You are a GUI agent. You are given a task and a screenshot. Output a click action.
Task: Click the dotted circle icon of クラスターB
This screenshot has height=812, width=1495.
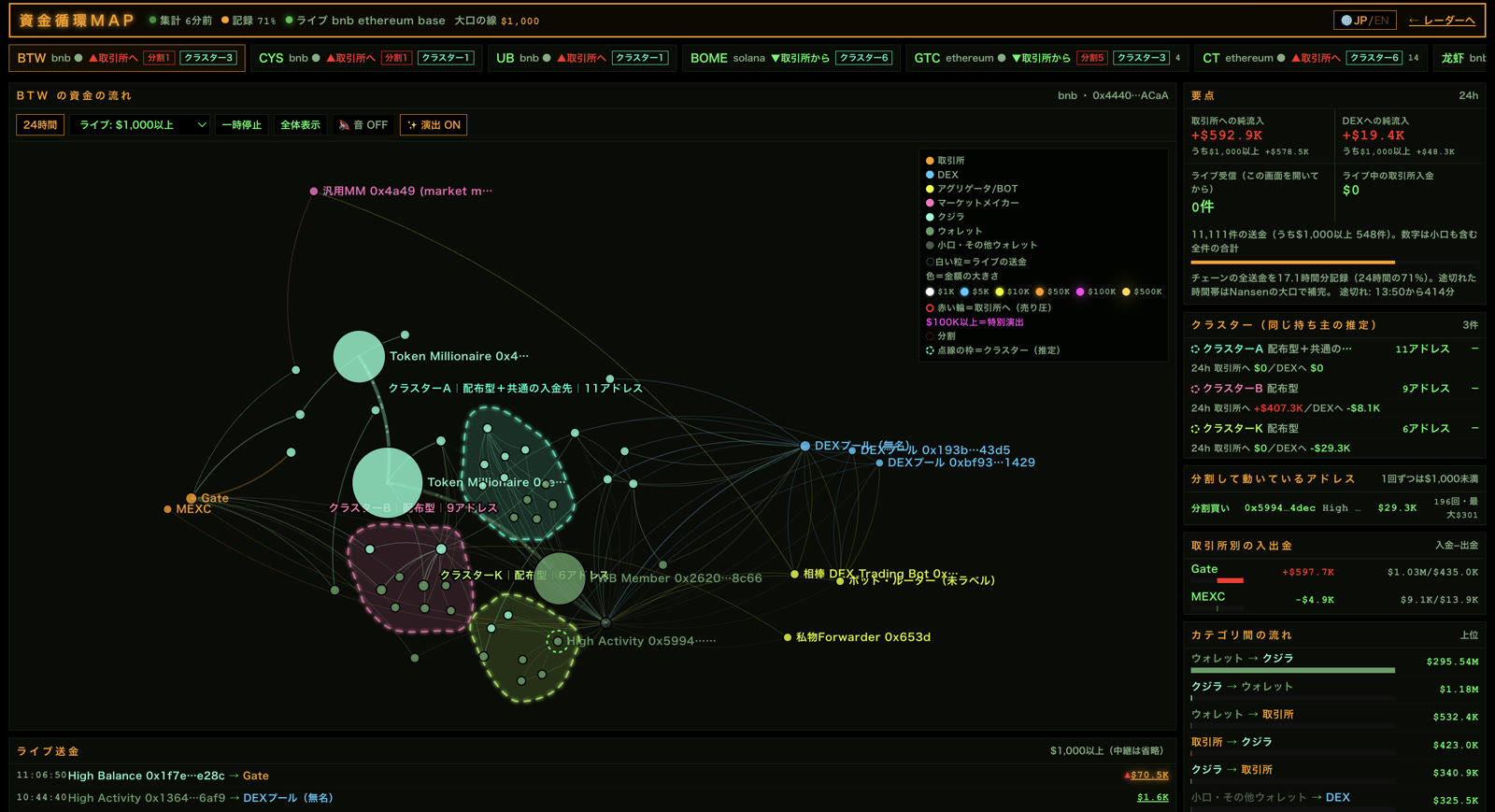pos(1195,389)
